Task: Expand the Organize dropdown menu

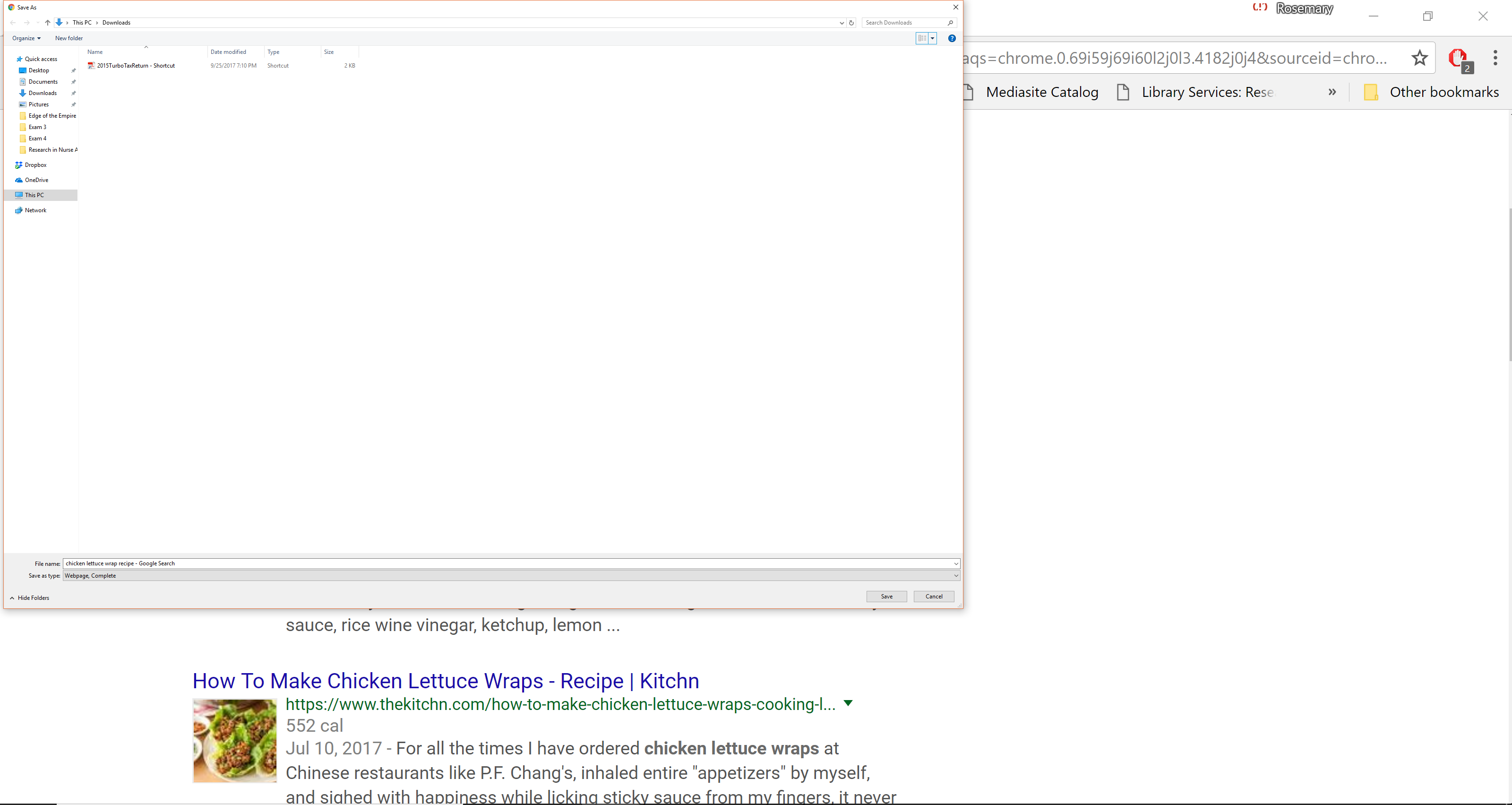Action: [x=26, y=38]
